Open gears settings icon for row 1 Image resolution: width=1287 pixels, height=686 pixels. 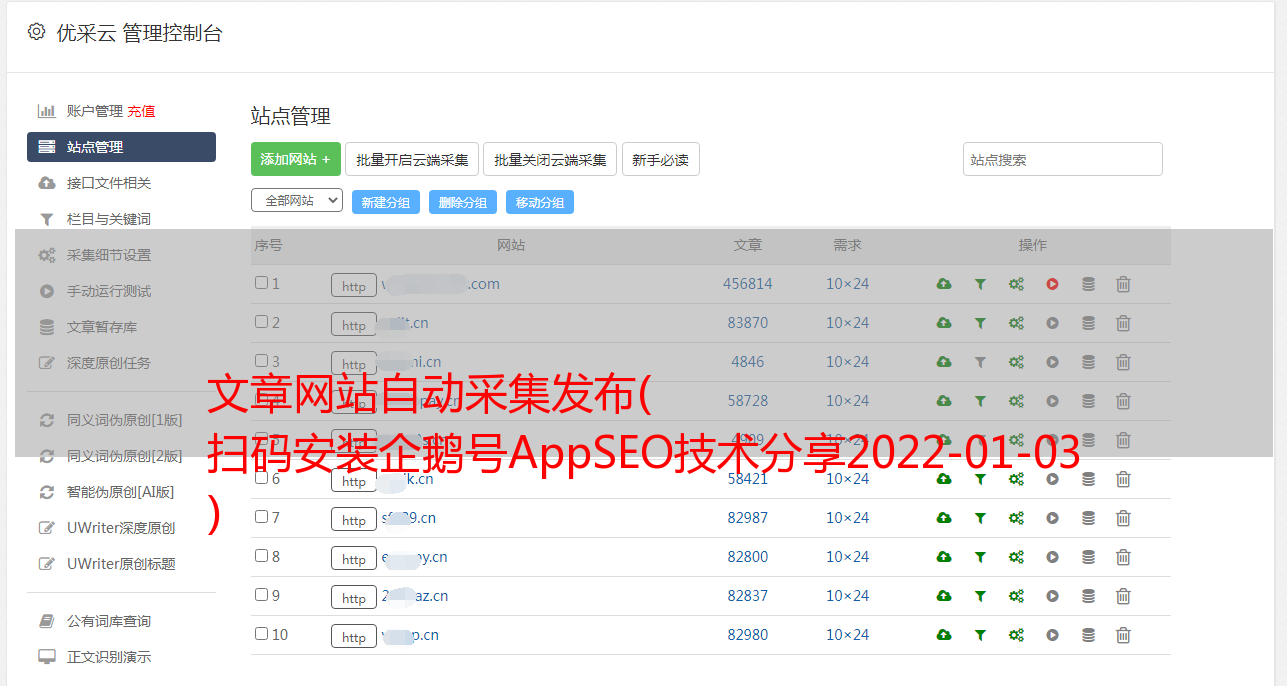click(1016, 284)
